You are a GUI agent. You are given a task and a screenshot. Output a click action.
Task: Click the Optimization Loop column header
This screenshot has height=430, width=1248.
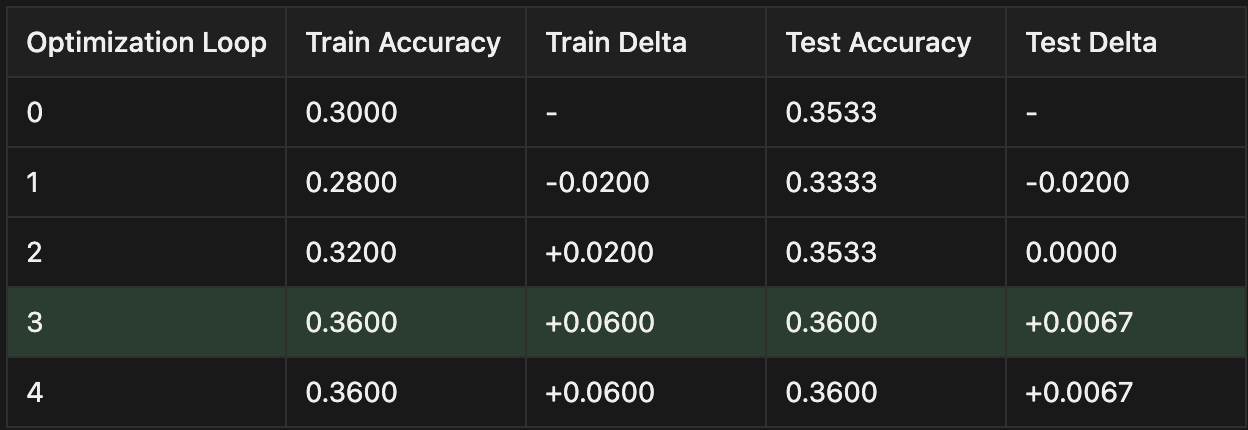click(x=146, y=43)
